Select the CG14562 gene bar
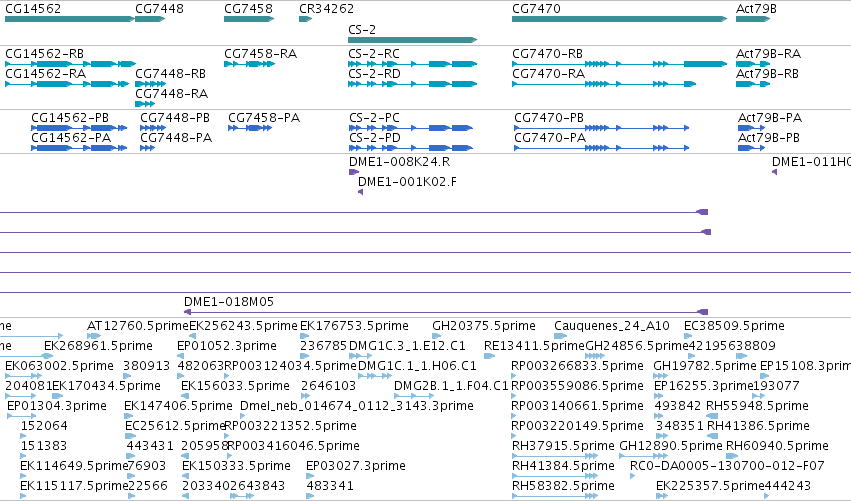The height and width of the screenshot is (501, 851). coord(70,19)
